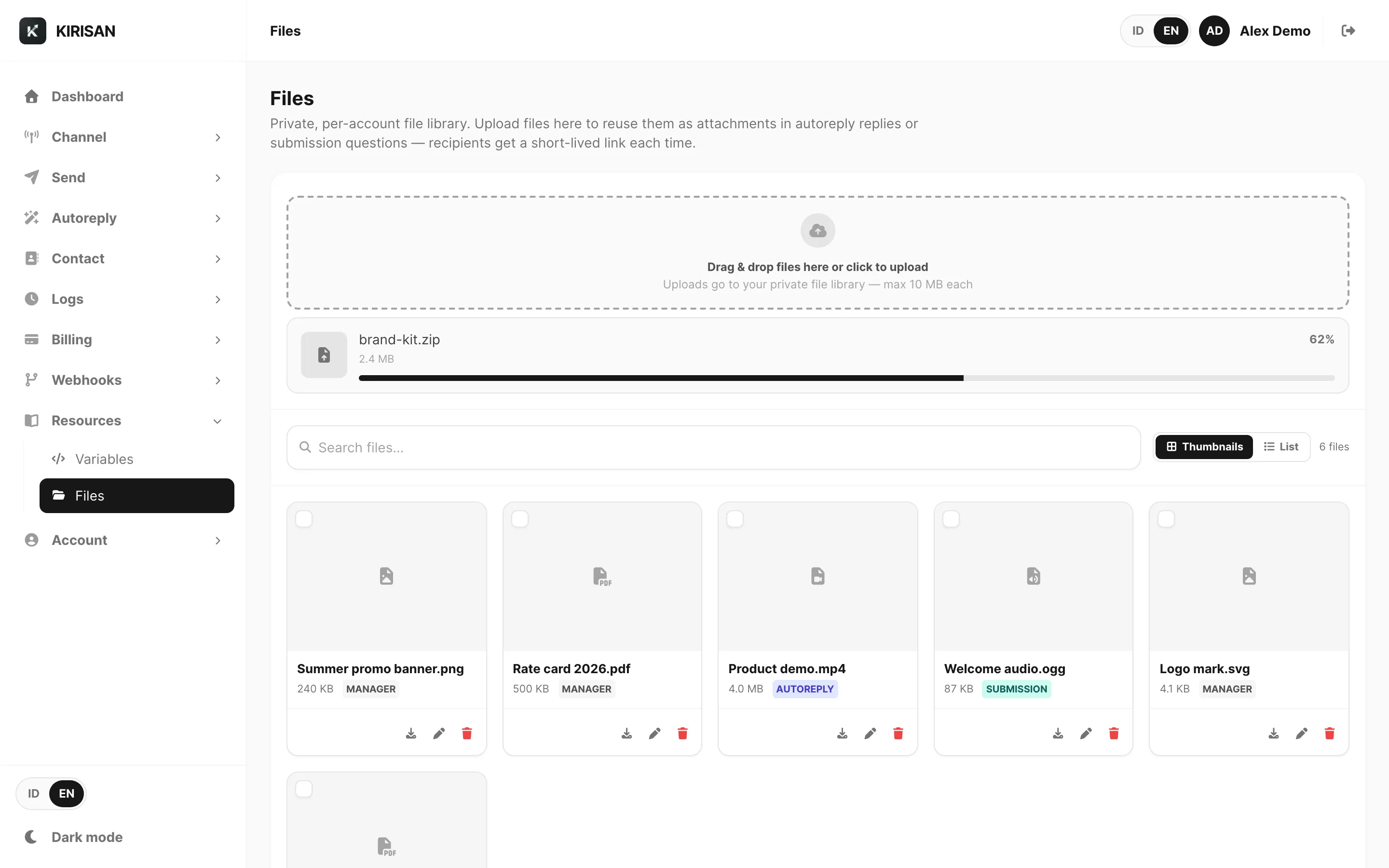Select EN in the header language toggle

[x=1171, y=31]
